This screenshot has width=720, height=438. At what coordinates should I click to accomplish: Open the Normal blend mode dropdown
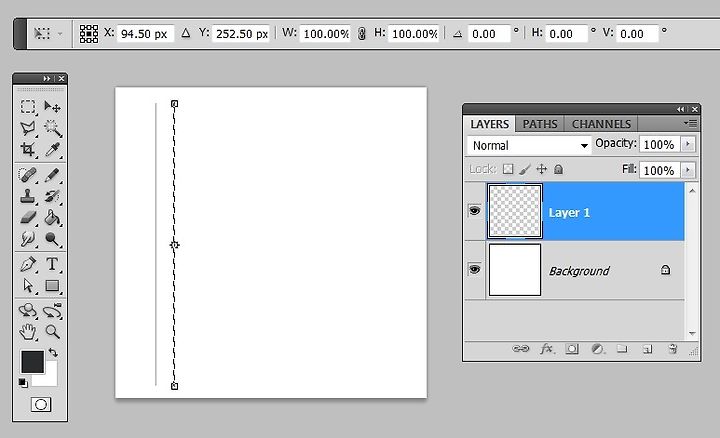[x=529, y=146]
